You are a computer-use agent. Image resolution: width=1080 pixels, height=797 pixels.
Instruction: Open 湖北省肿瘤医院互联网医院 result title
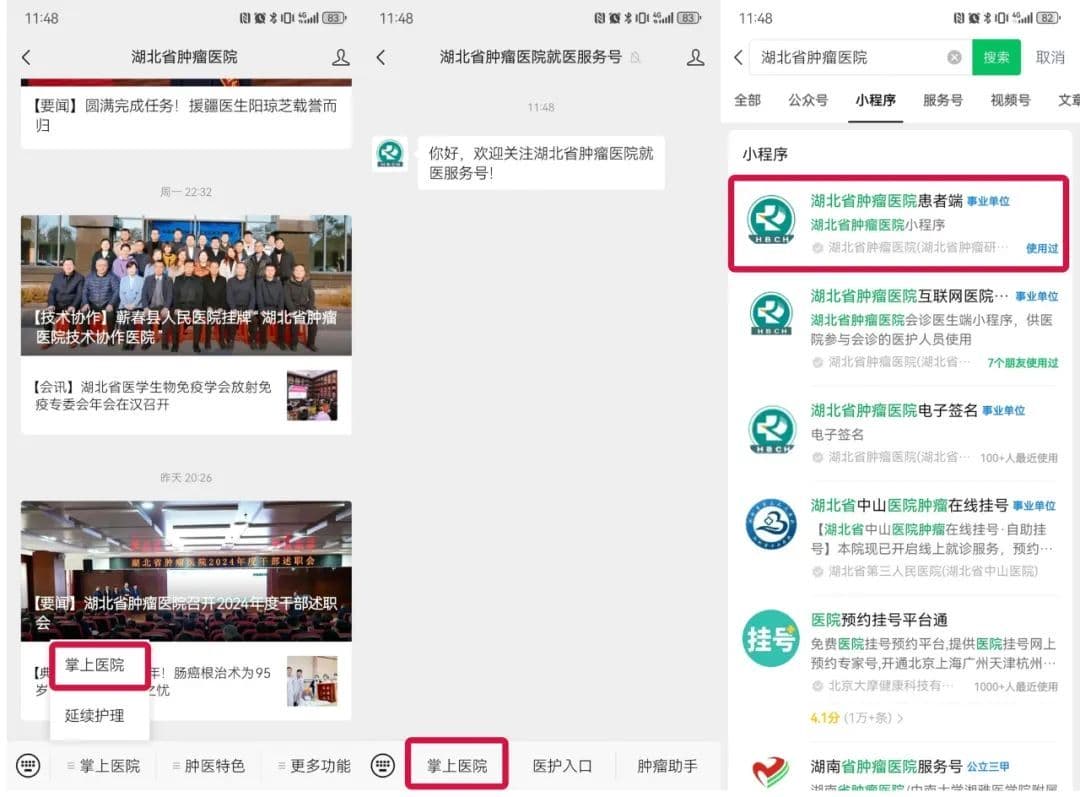click(x=908, y=296)
